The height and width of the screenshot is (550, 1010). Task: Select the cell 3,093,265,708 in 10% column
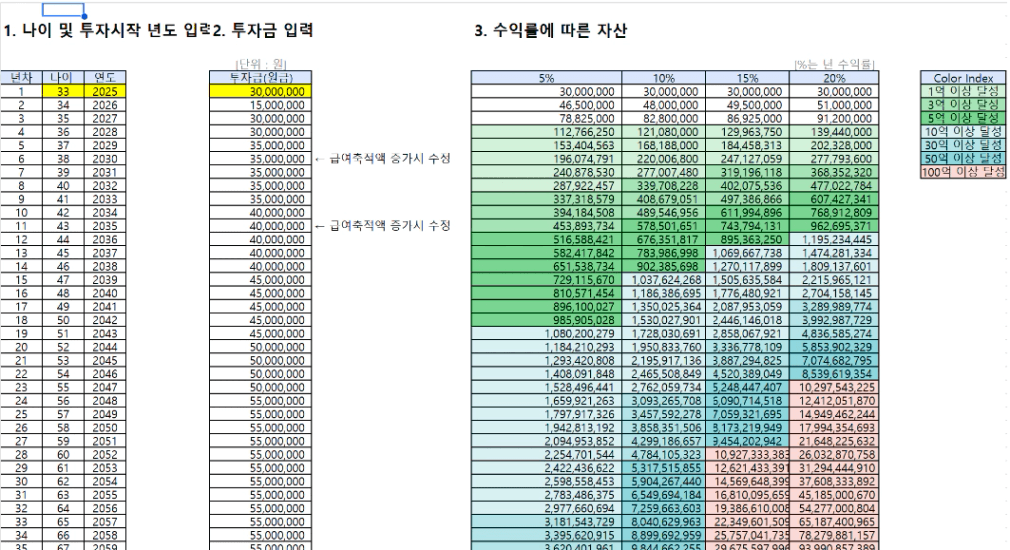(x=663, y=401)
